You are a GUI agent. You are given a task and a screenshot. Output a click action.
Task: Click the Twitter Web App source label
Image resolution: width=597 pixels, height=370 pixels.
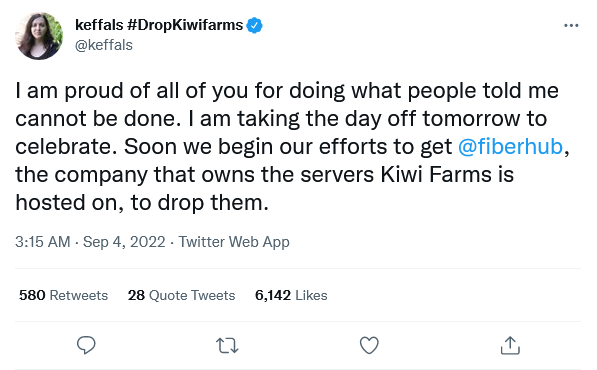click(x=234, y=242)
